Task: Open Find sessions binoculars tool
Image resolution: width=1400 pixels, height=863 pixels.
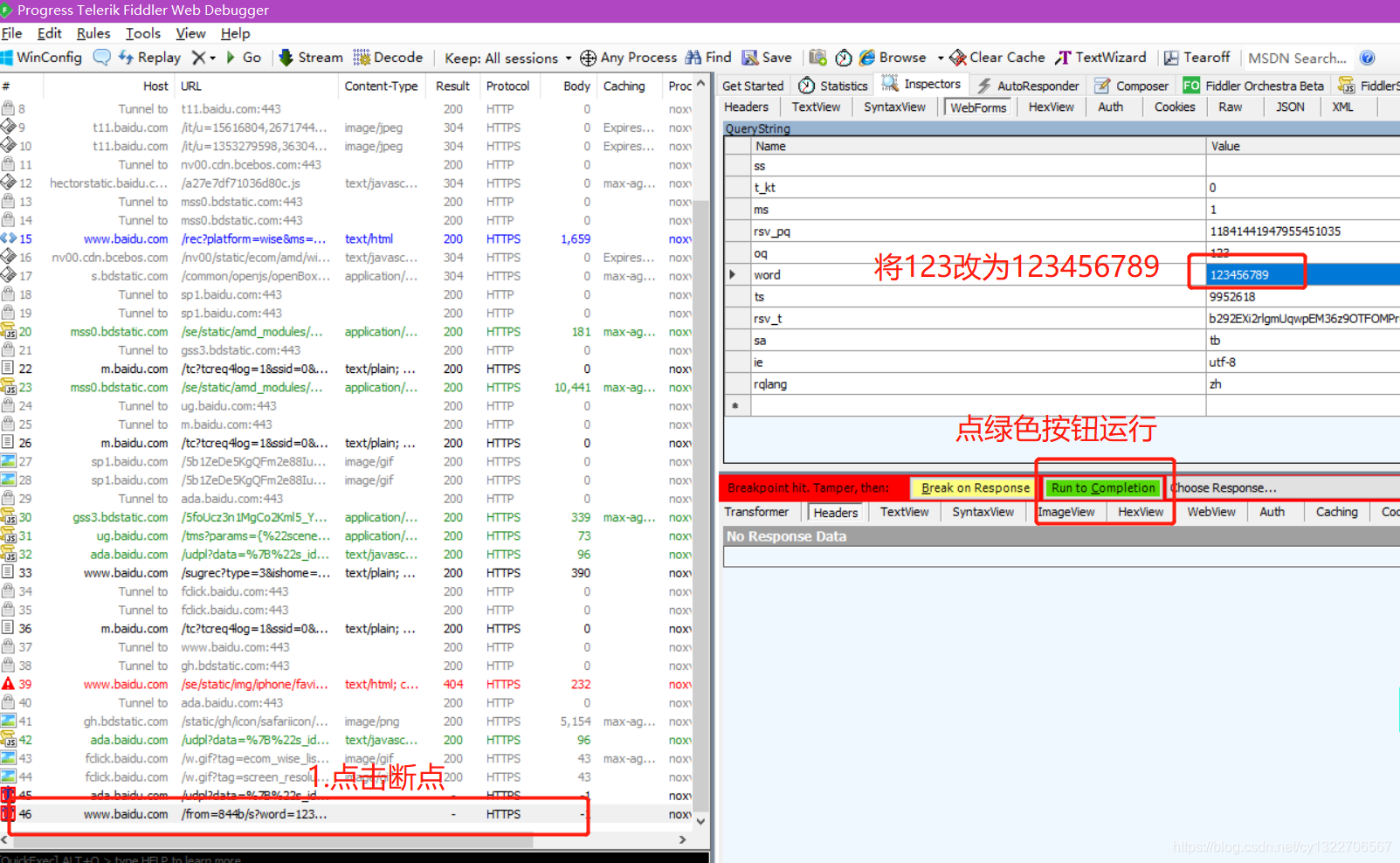Action: click(708, 58)
